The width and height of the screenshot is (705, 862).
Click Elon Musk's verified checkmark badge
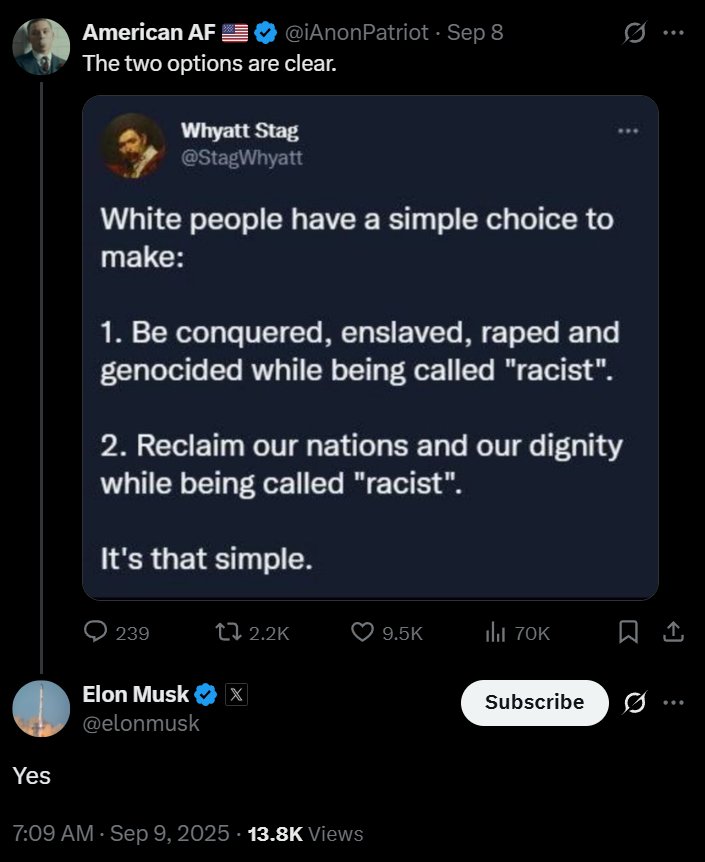coord(206,695)
